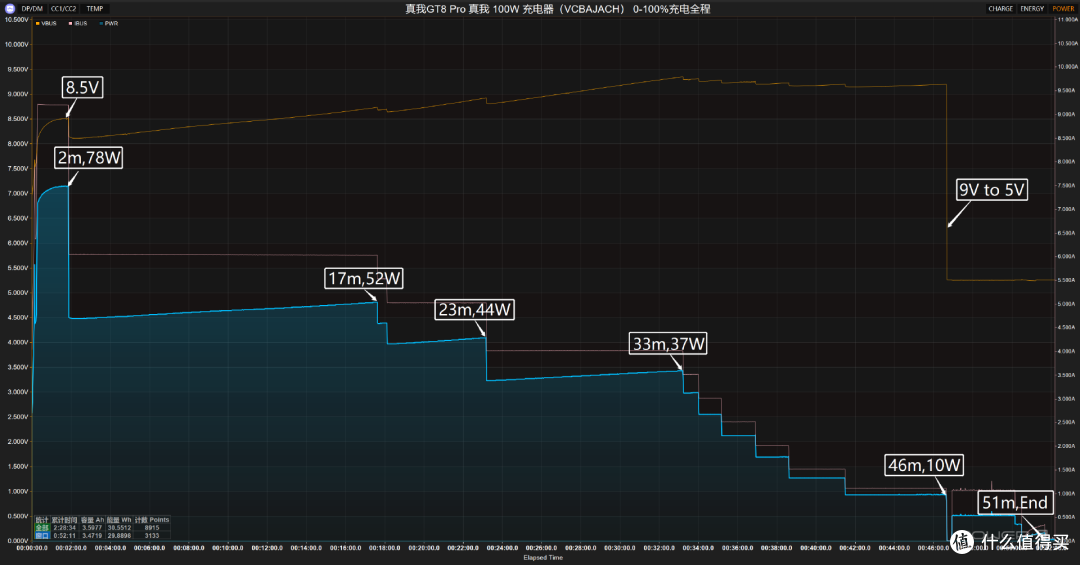Click the 5.500A right axis label
Viewport: 1080px width, 565px height.
click(1066, 280)
